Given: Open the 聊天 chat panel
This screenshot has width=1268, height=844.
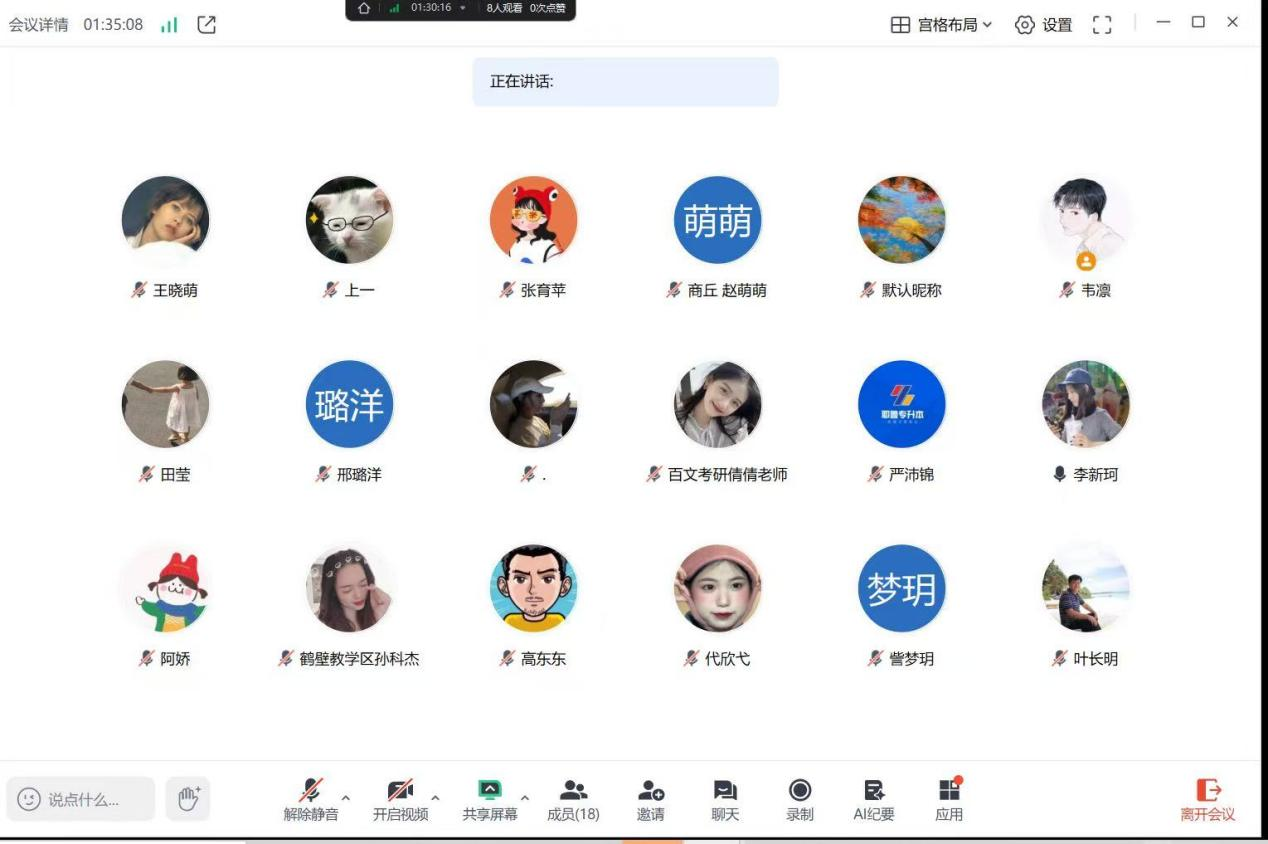Looking at the screenshot, I should [x=725, y=800].
